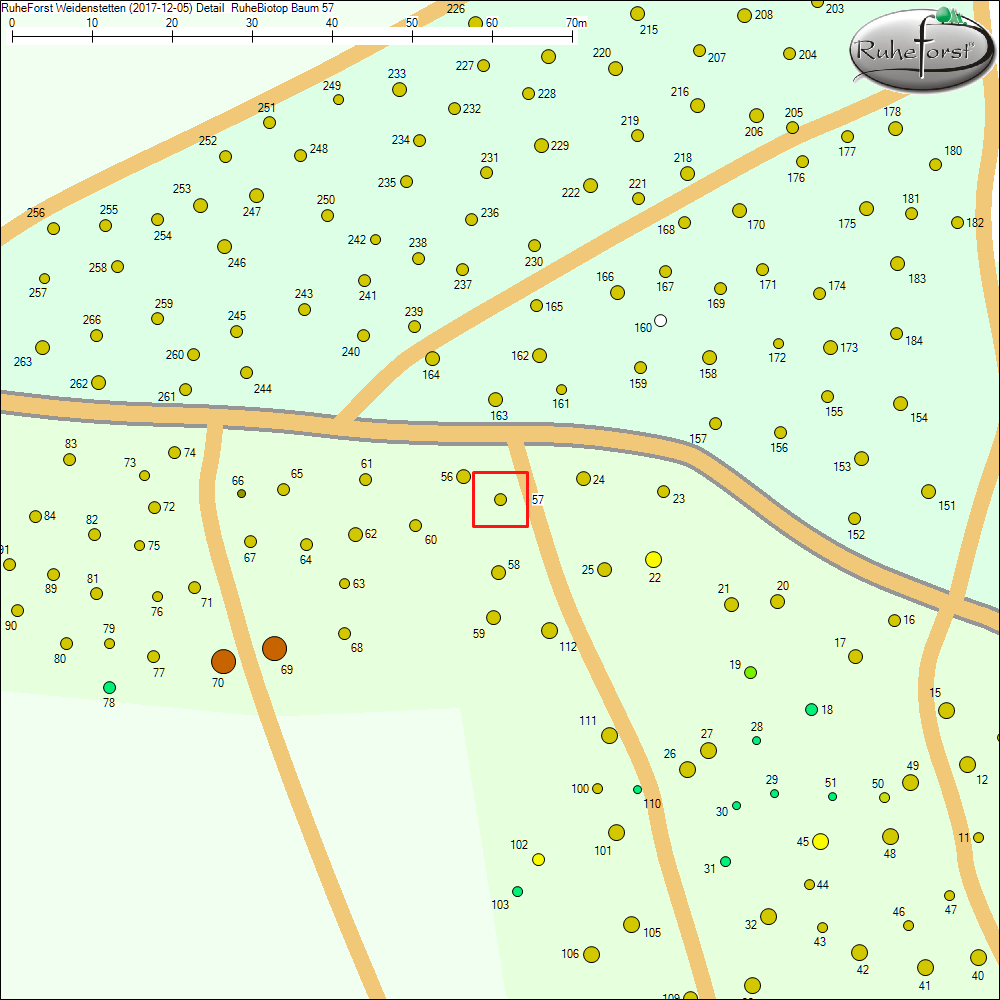Click the tree 57 marker in the red box
This screenshot has width=1000, height=1000.
(500, 499)
